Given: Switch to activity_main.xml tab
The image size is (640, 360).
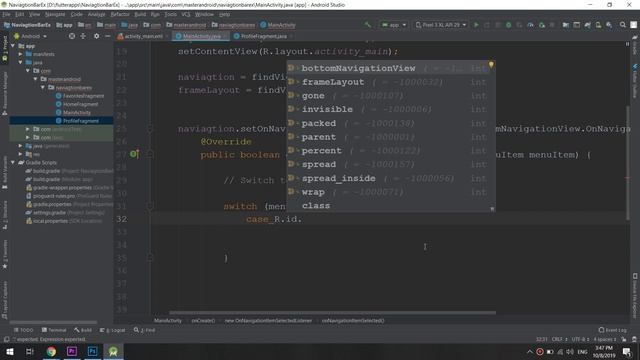Looking at the screenshot, I should 143,36.
